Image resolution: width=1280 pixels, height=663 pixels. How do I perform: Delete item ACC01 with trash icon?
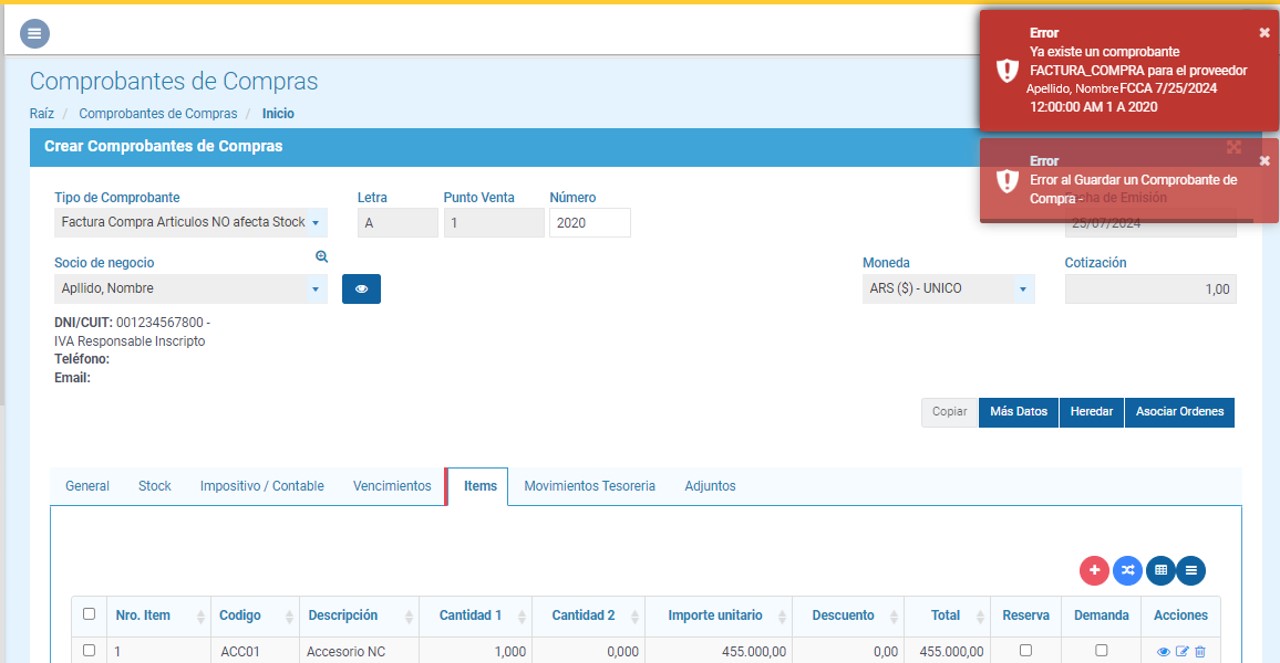[x=1200, y=652]
